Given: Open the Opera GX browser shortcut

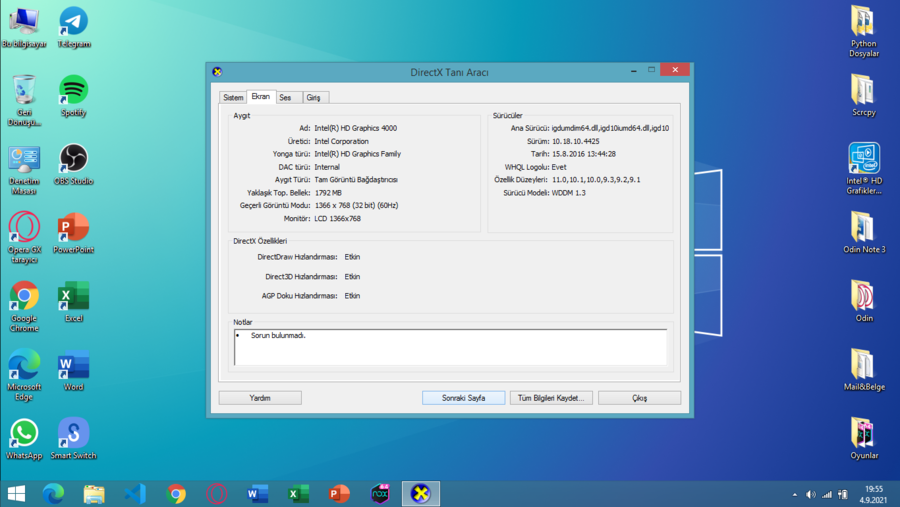Looking at the screenshot, I should tap(24, 228).
